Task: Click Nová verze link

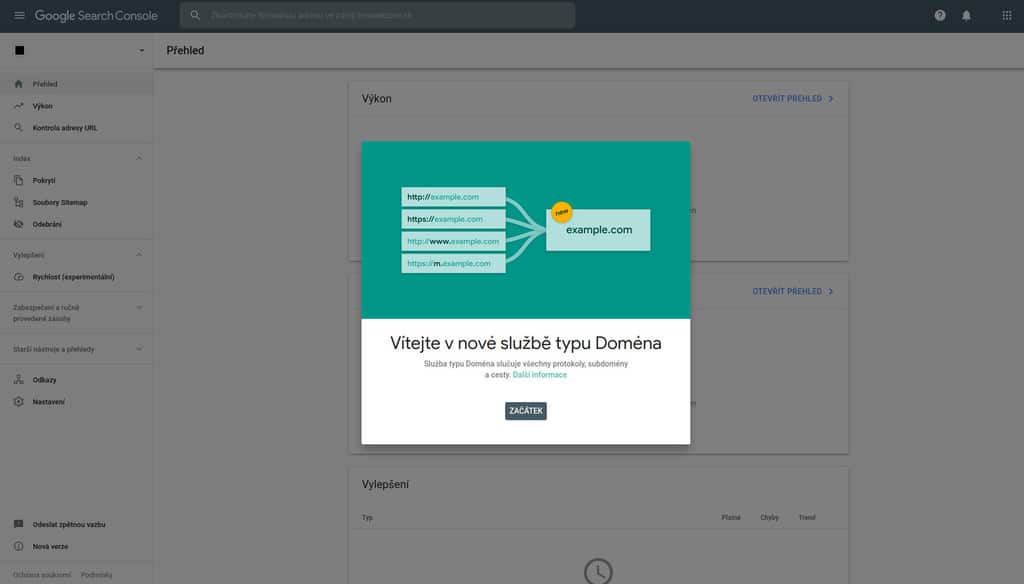Action: pyautogui.click(x=50, y=546)
